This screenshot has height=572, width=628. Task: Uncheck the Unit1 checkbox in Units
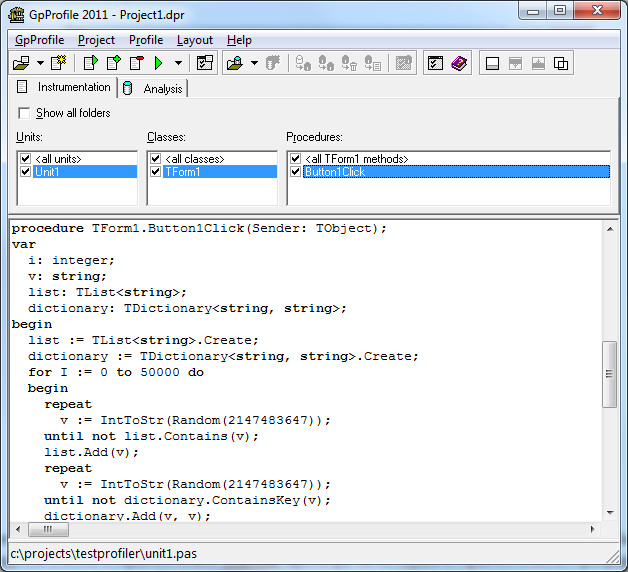point(25,172)
